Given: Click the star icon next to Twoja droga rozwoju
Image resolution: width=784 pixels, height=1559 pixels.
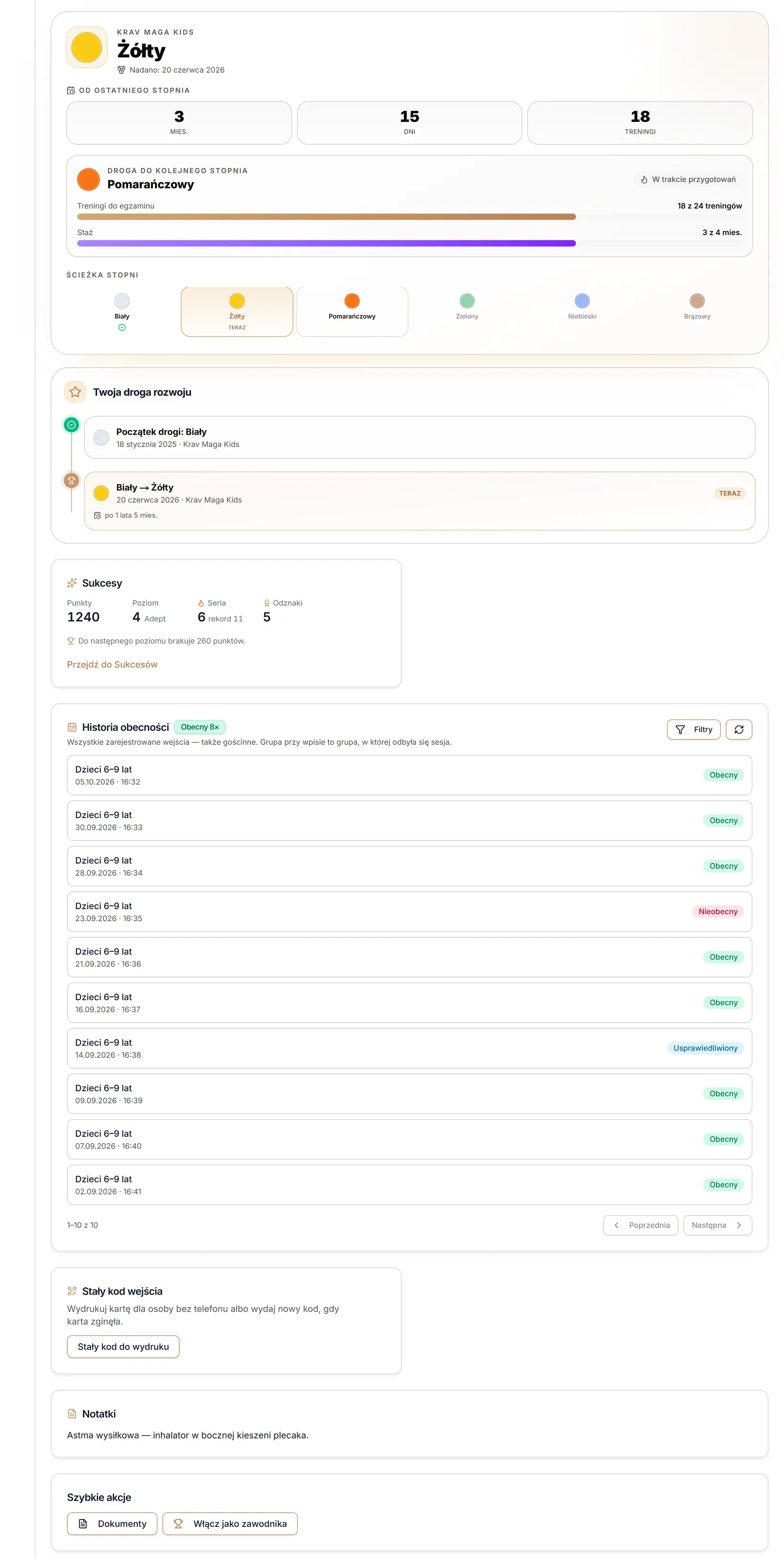Looking at the screenshot, I should 75,392.
